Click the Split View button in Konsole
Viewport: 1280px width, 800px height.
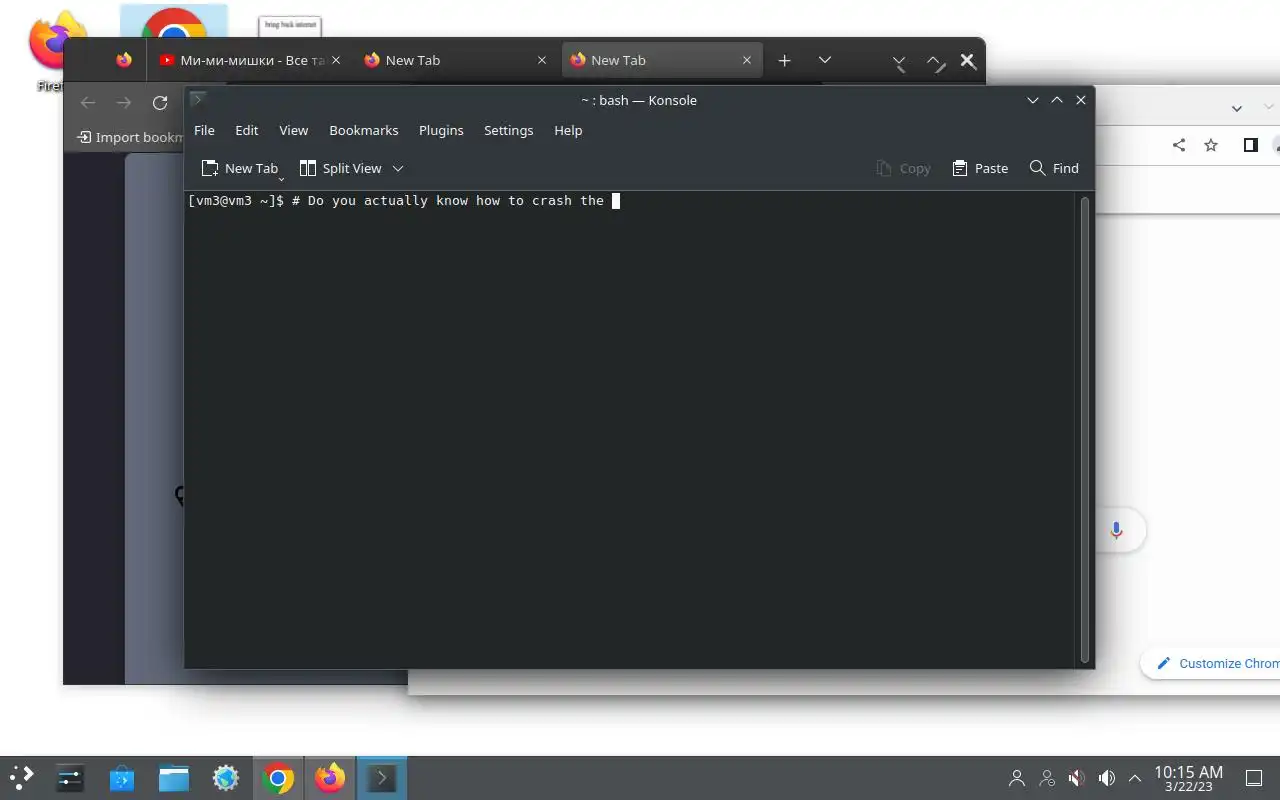click(x=340, y=168)
